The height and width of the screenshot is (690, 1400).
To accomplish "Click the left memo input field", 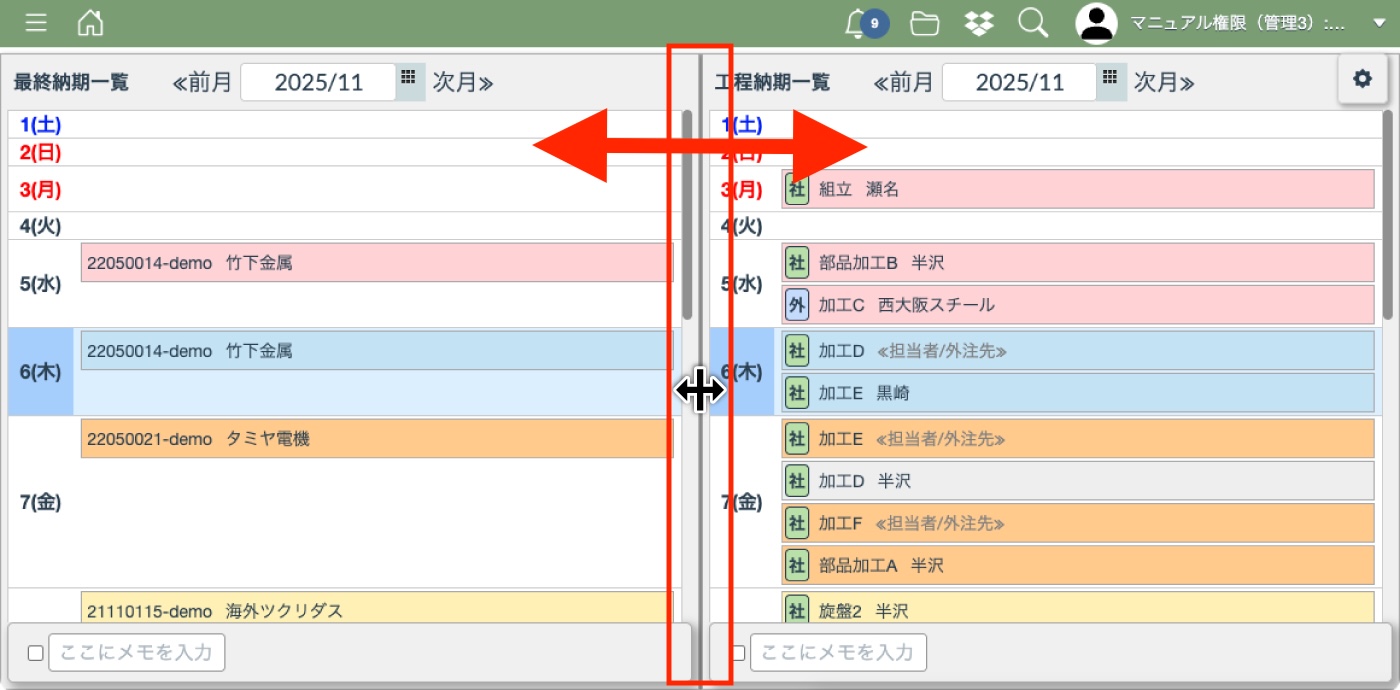I will click(137, 653).
